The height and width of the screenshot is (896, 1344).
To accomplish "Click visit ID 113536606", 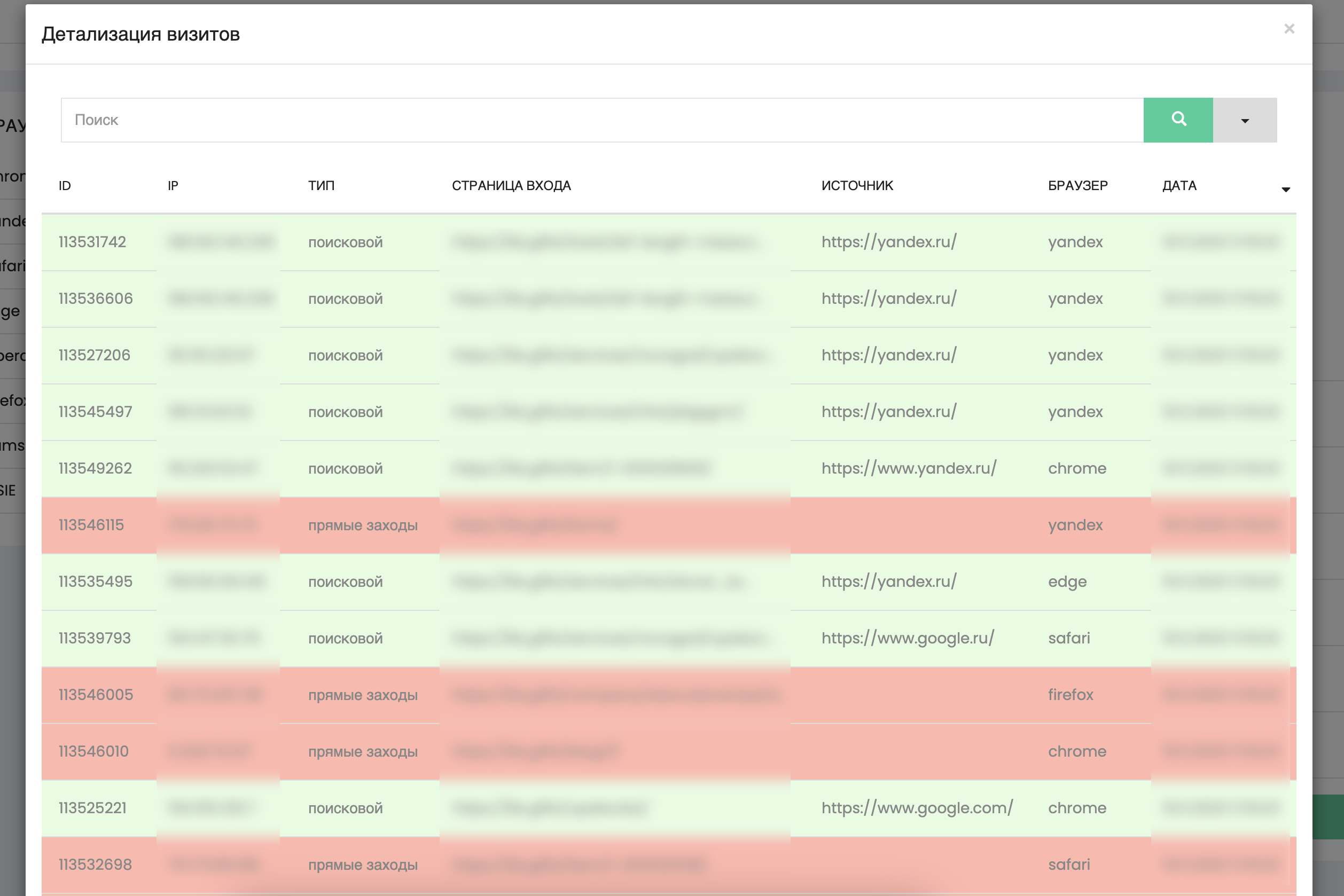I will pyautogui.click(x=96, y=298).
